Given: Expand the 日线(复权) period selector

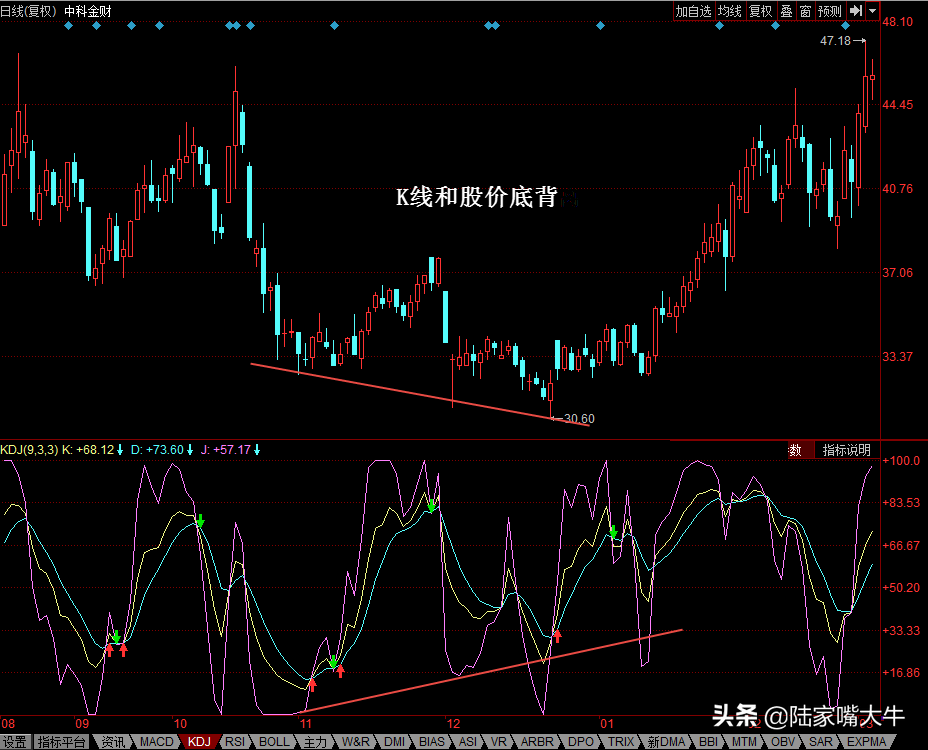Looking at the screenshot, I should click(29, 11).
